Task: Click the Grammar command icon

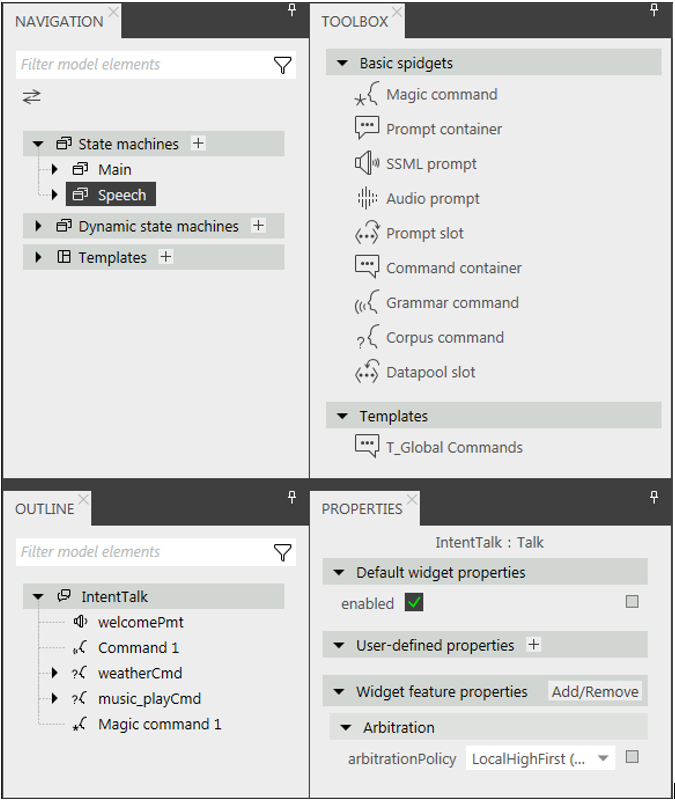Action: coord(366,302)
